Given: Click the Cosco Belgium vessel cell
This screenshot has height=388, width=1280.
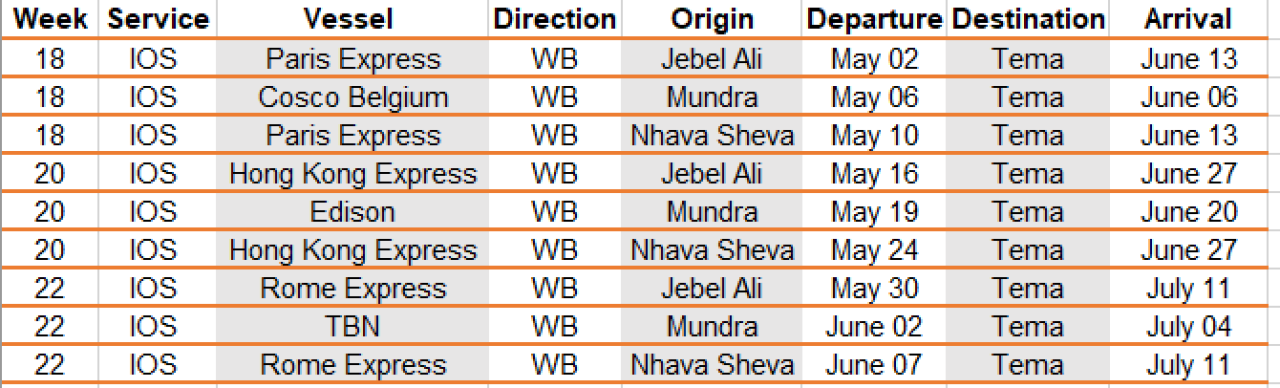Looking at the screenshot, I should coord(353,98).
